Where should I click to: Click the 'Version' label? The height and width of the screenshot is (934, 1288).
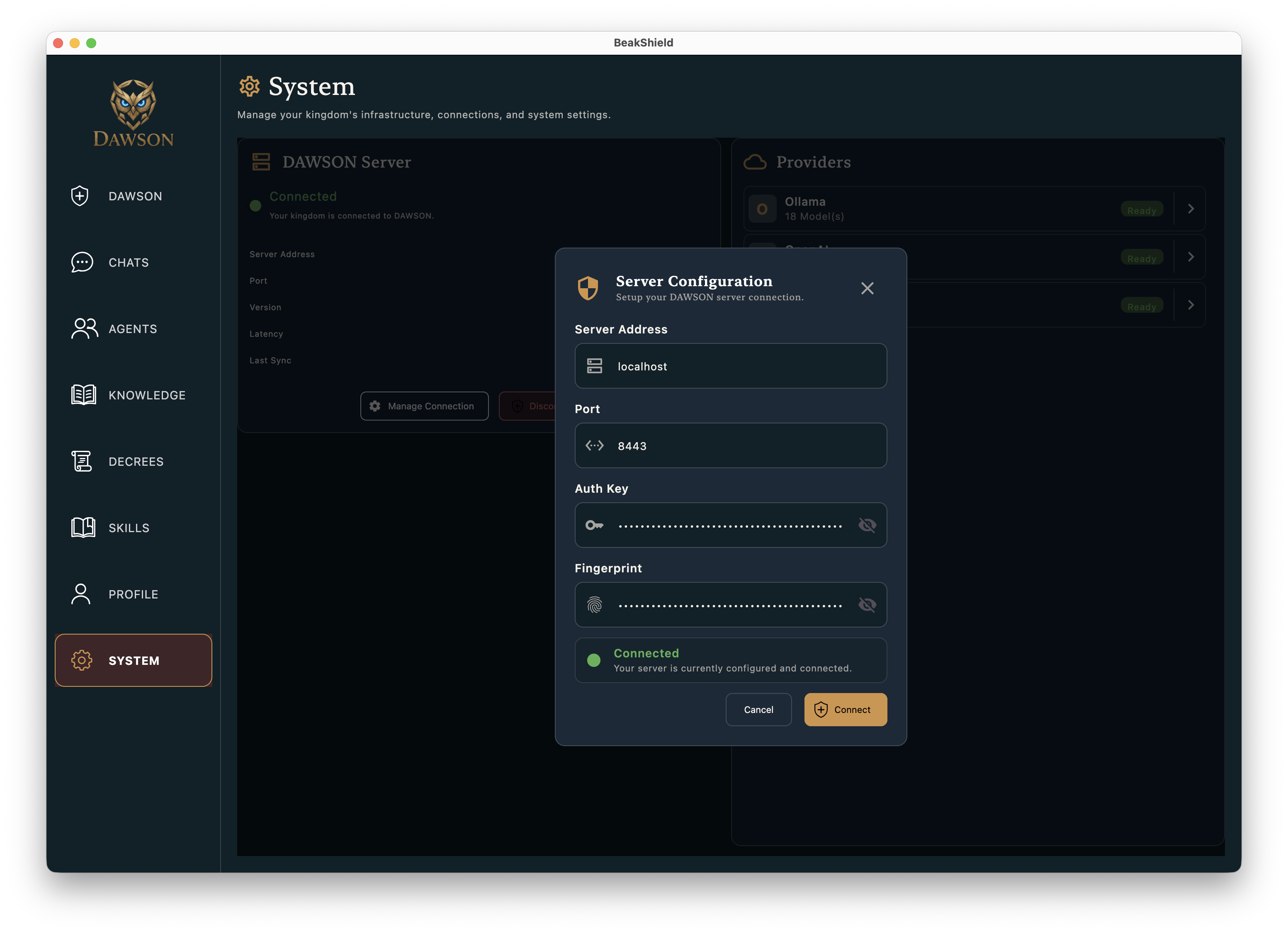pyautogui.click(x=265, y=307)
